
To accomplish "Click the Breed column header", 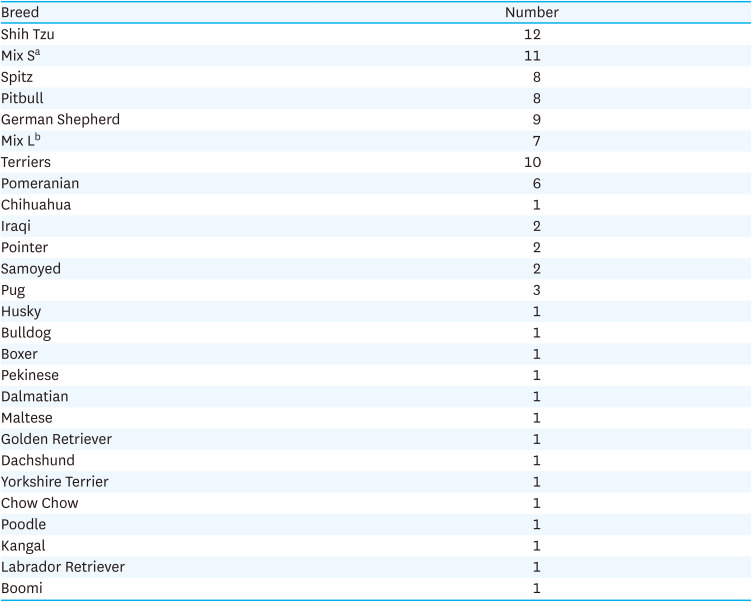I will point(20,13).
